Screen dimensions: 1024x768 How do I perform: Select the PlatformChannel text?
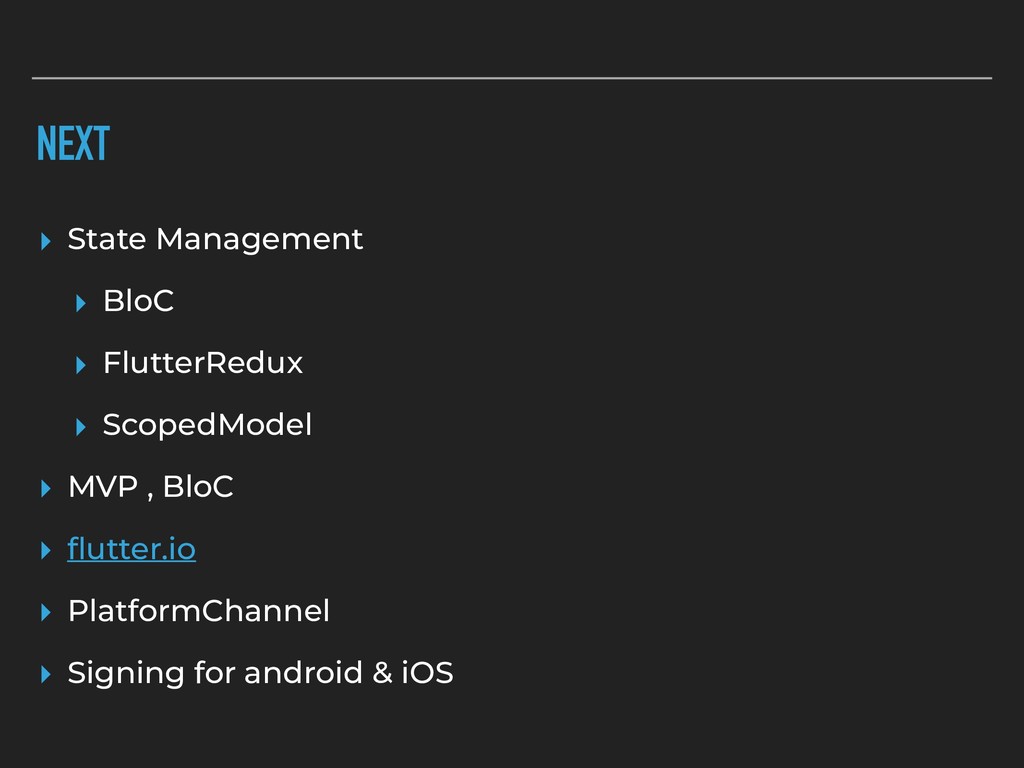pyautogui.click(x=199, y=611)
